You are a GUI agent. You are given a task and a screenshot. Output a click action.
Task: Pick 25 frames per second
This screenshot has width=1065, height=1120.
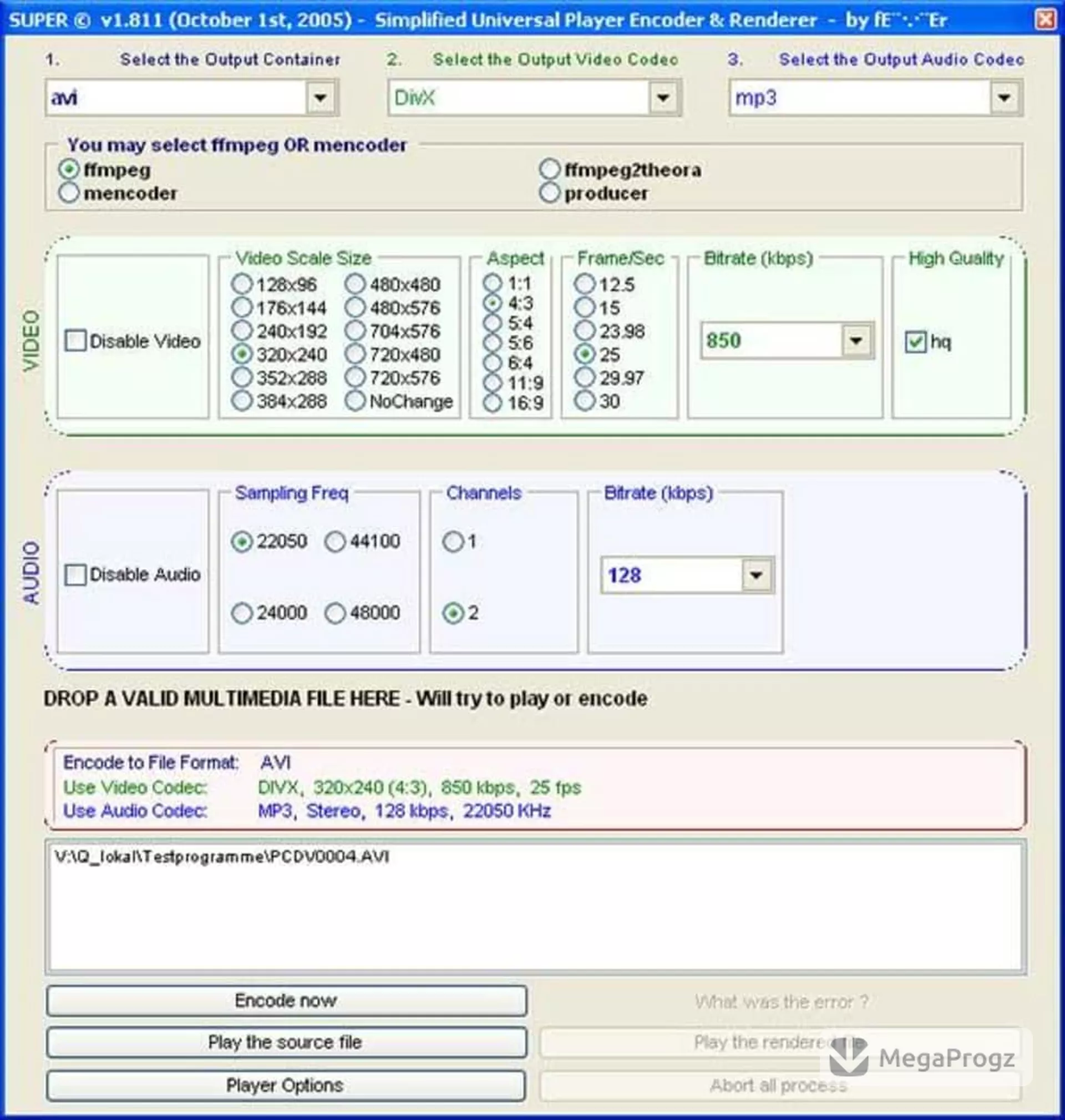tap(585, 354)
